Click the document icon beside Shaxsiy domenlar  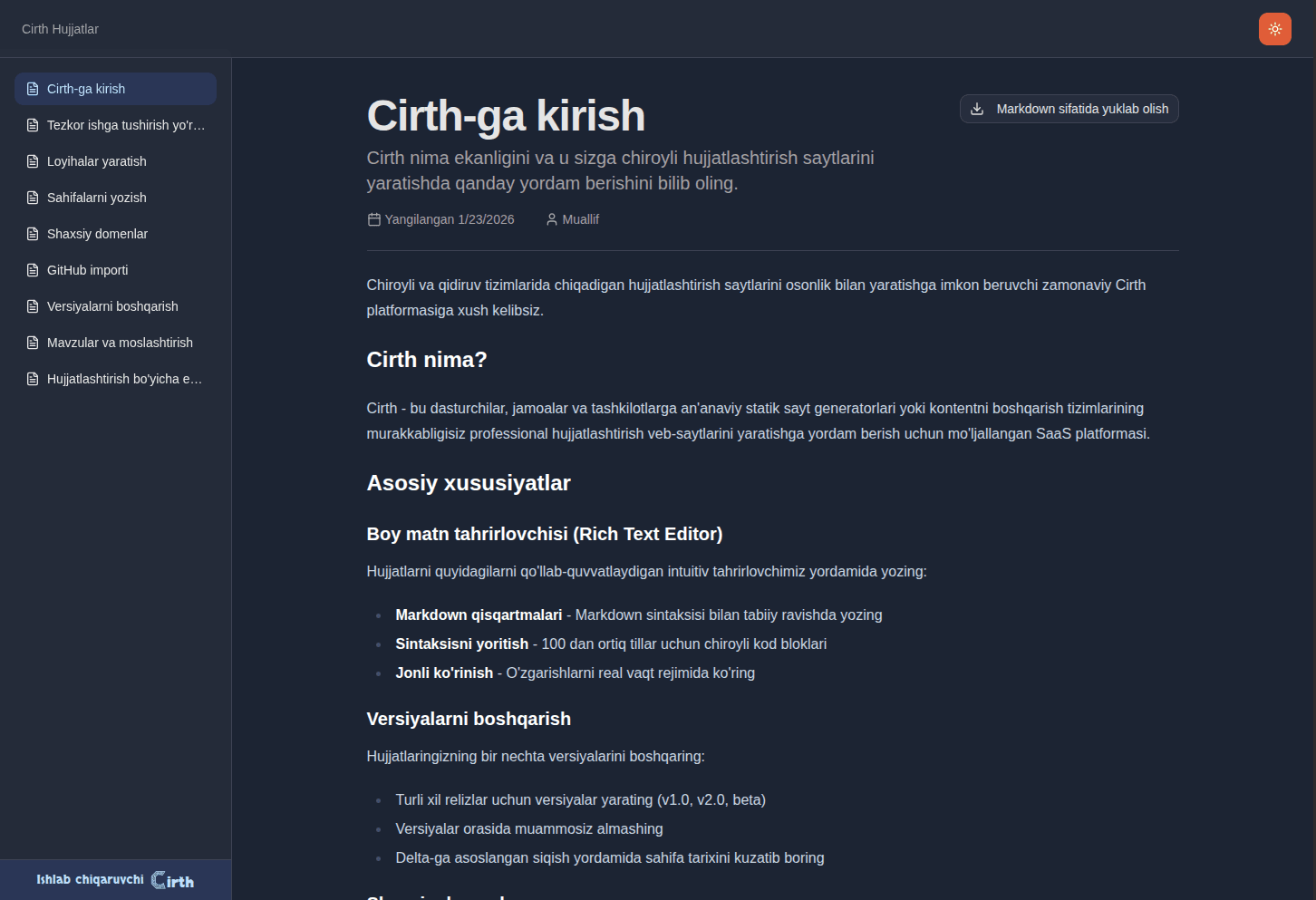click(x=32, y=233)
